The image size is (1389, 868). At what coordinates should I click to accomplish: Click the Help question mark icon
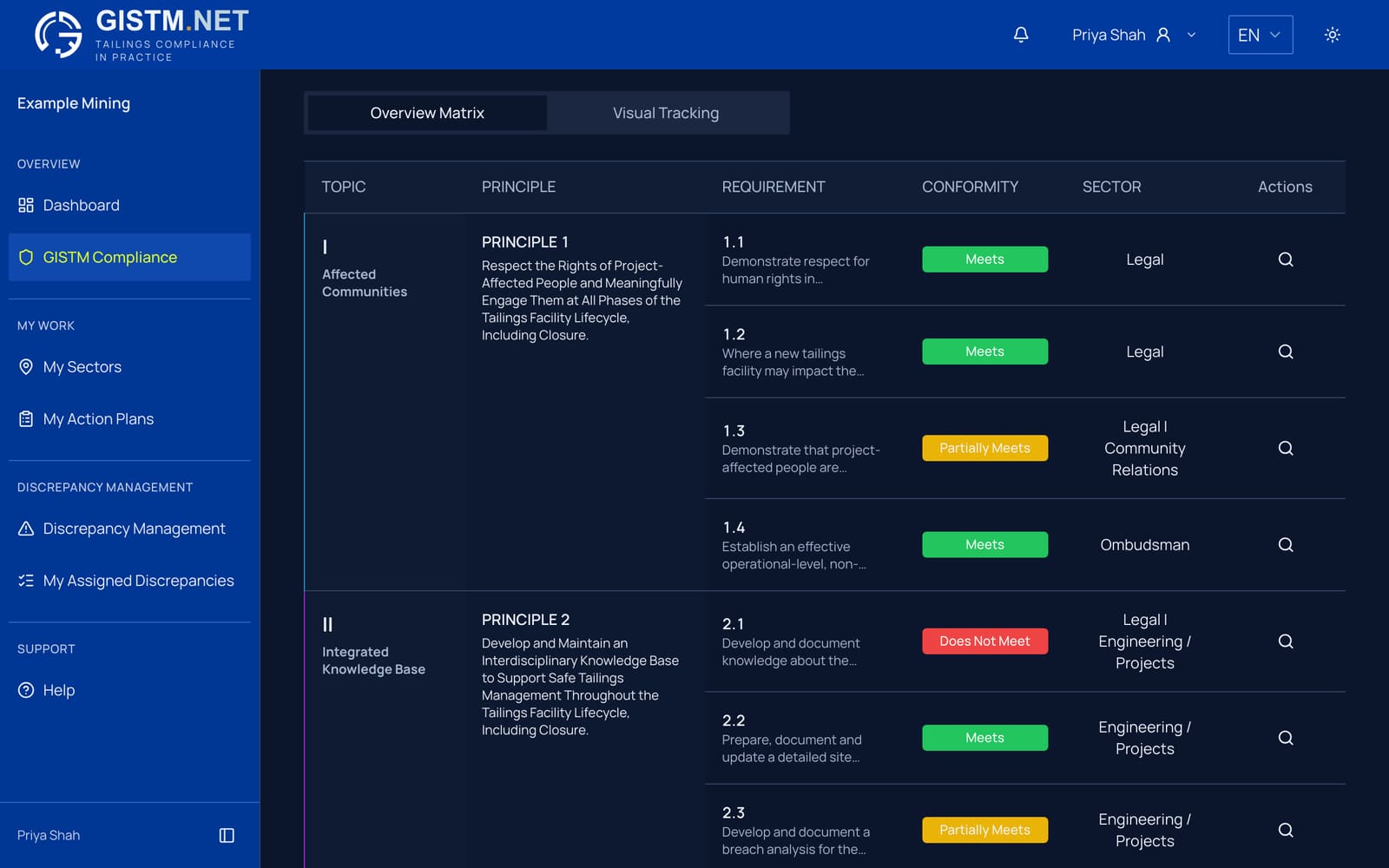pos(26,690)
